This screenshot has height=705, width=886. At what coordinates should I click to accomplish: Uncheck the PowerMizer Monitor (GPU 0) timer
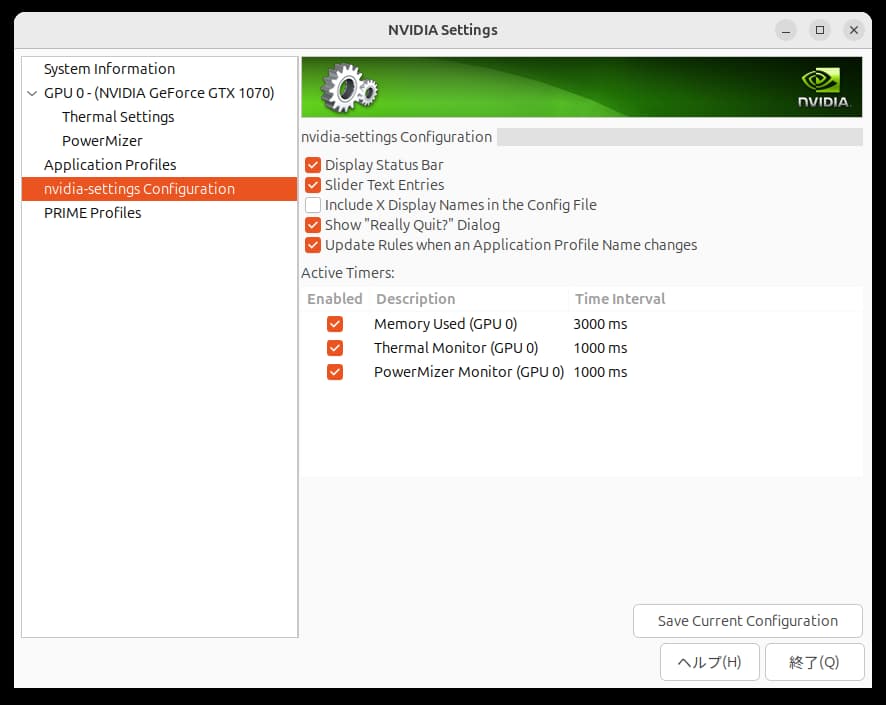point(335,372)
